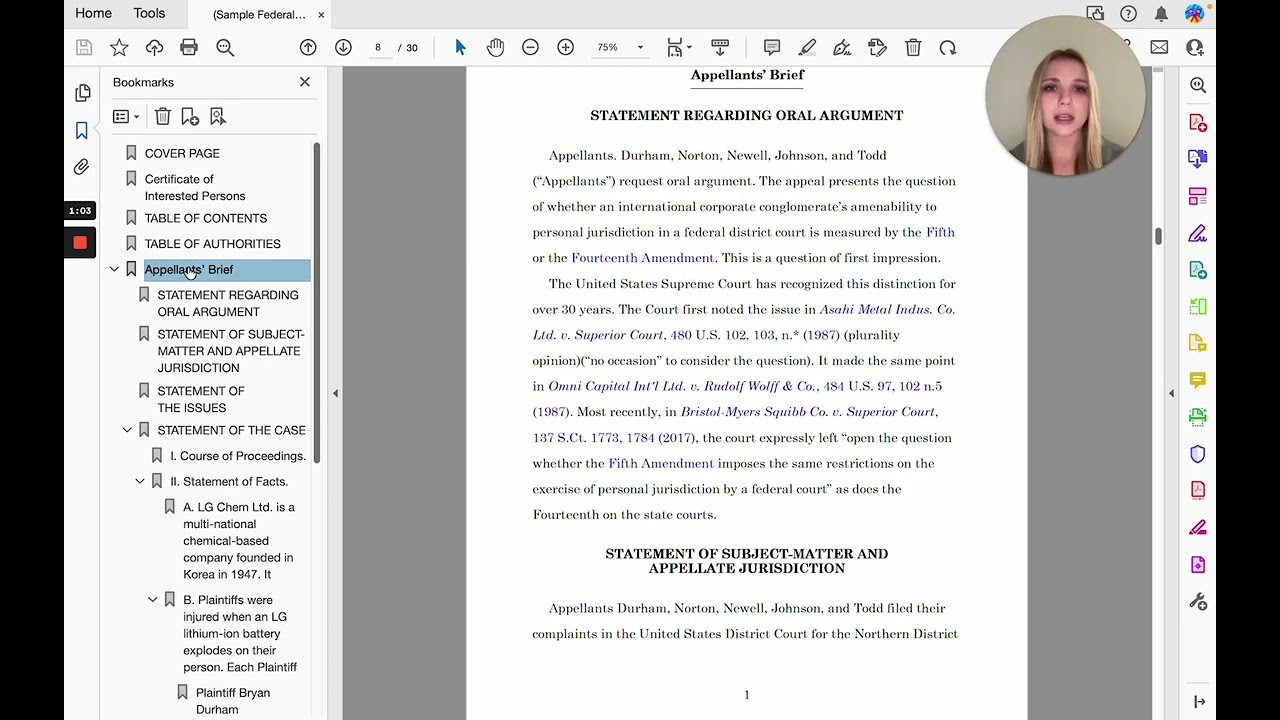
Task: Jump to TABLE OF AUTHORITIES bookmark
Action: click(x=212, y=244)
